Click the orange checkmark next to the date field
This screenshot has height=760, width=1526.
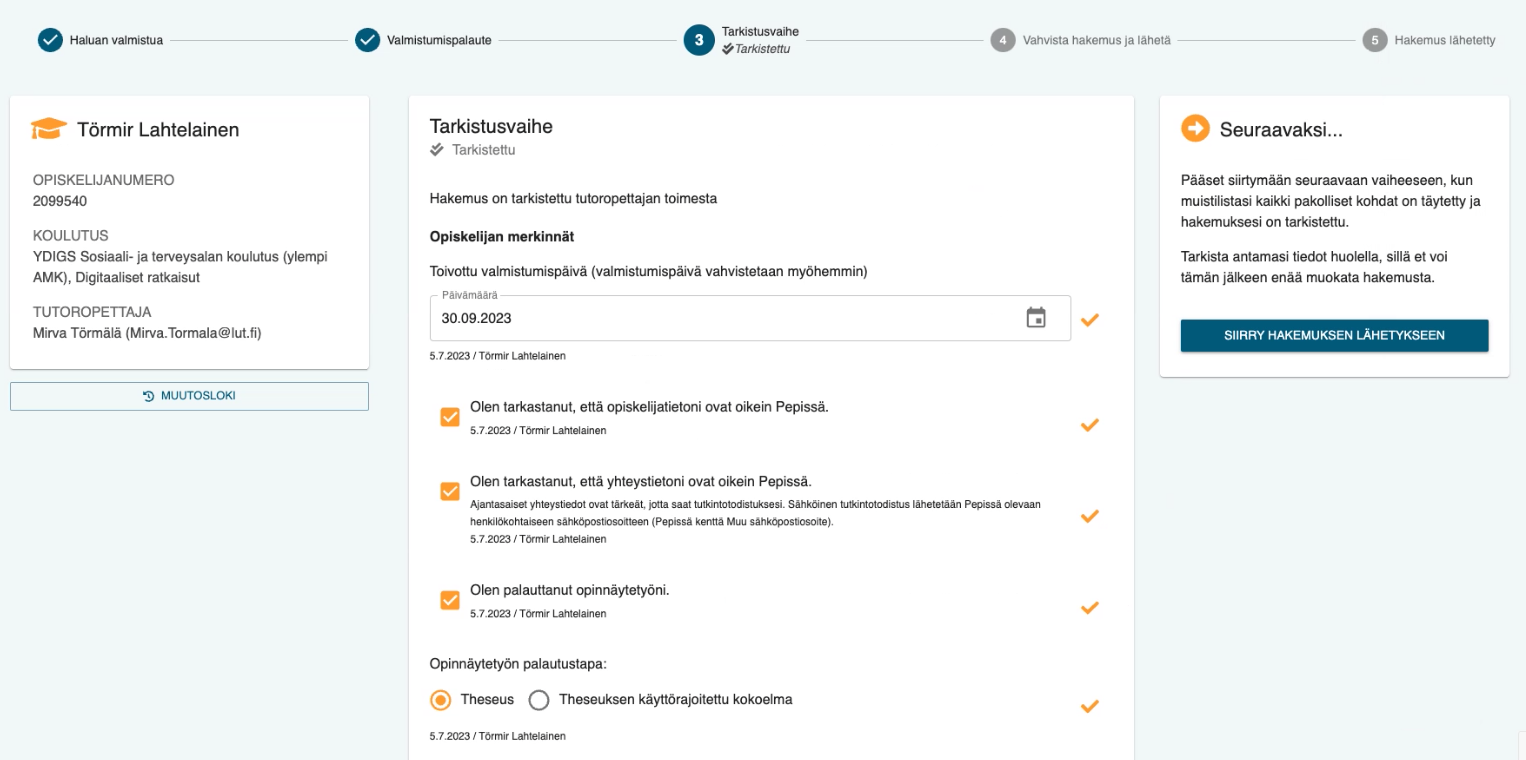[x=1090, y=320]
